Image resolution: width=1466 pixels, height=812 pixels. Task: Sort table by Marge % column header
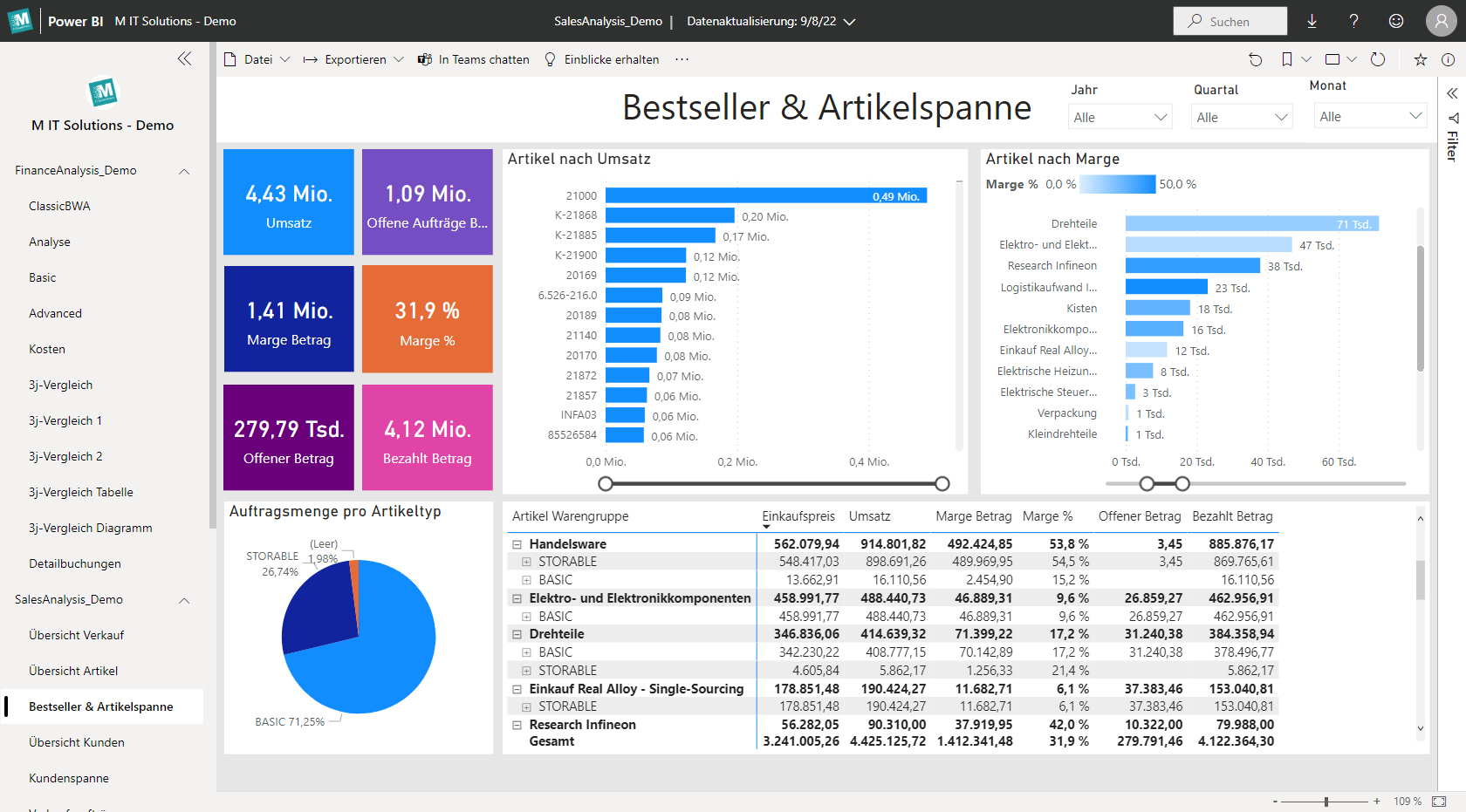pyautogui.click(x=1047, y=516)
